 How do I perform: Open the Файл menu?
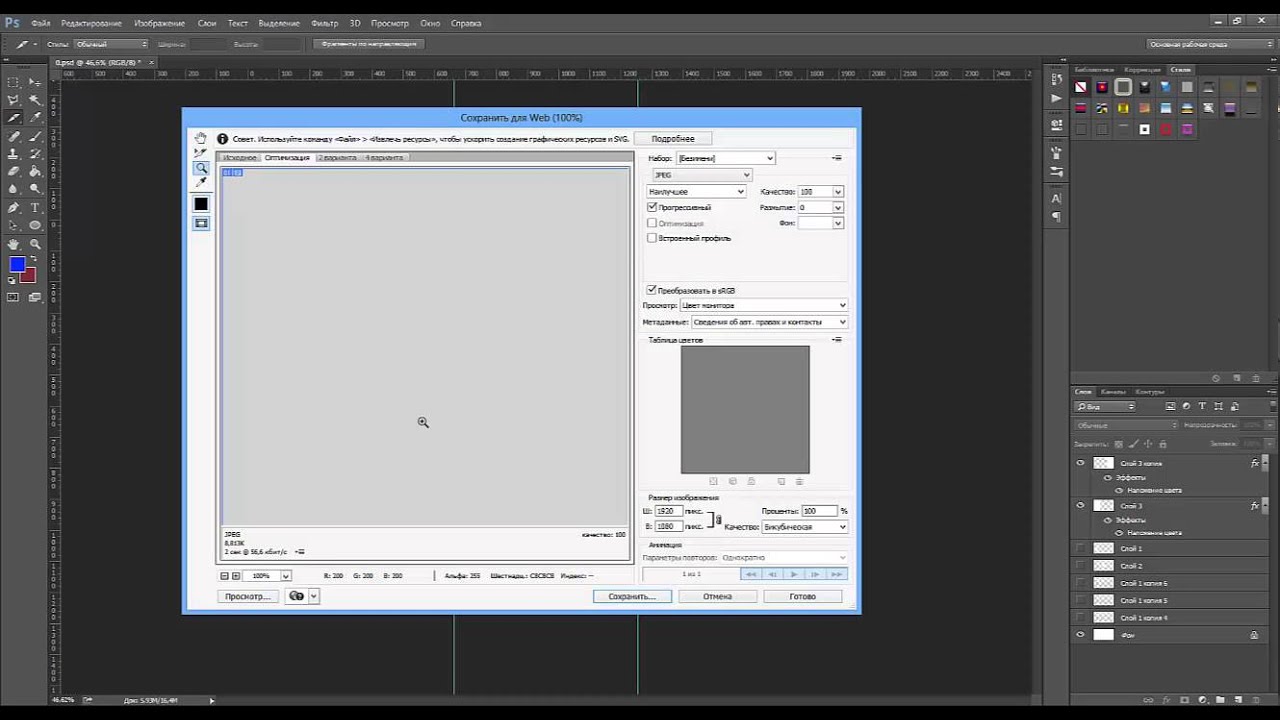tap(41, 23)
